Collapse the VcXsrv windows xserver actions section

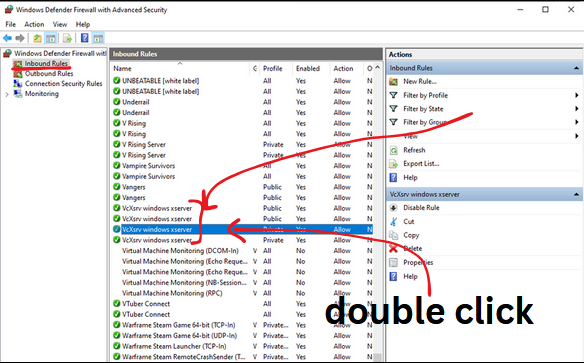point(576,194)
